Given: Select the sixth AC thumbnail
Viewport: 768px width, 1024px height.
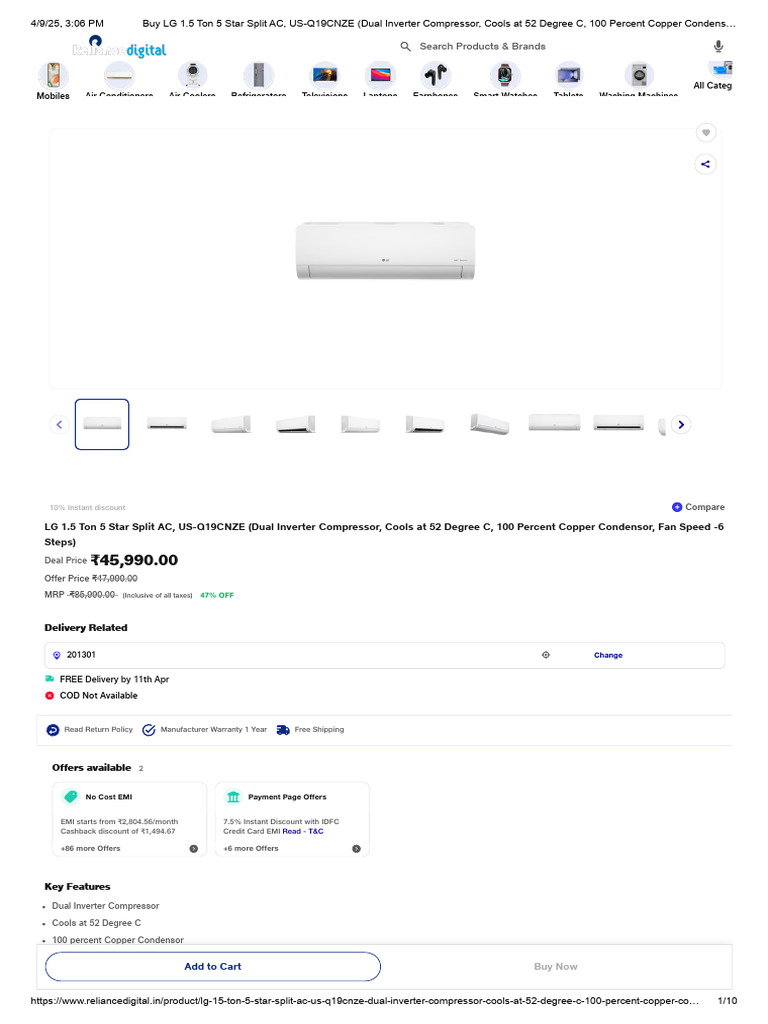Looking at the screenshot, I should tap(425, 424).
